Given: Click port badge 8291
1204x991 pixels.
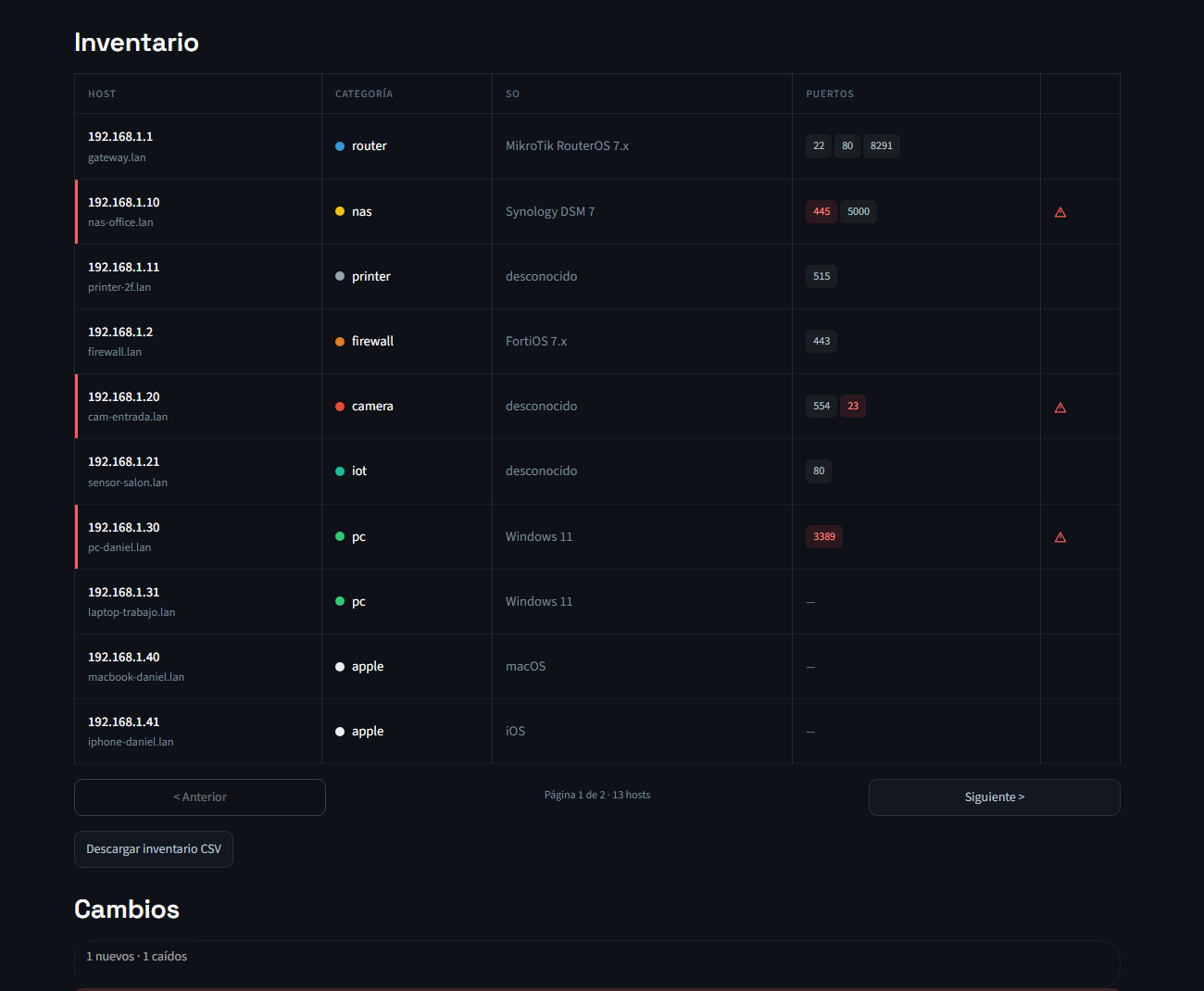Looking at the screenshot, I should pyautogui.click(x=882, y=146).
